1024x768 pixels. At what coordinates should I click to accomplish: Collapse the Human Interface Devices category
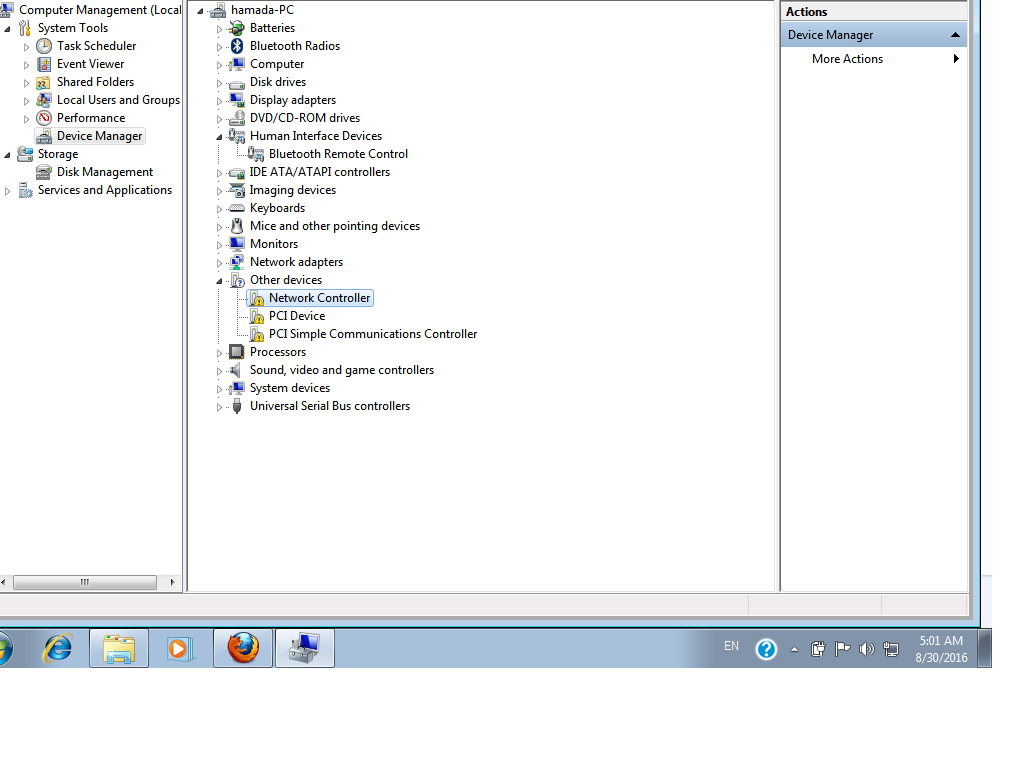(219, 136)
